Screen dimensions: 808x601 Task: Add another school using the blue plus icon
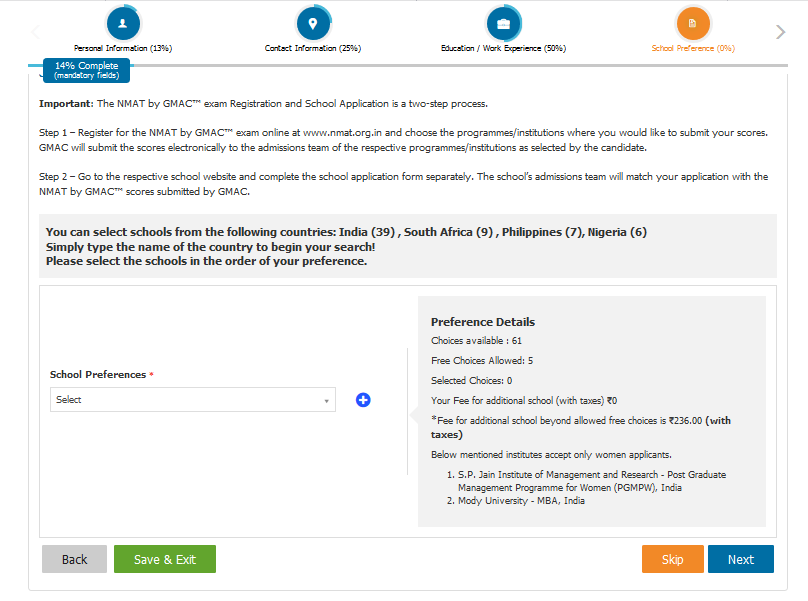(362, 400)
